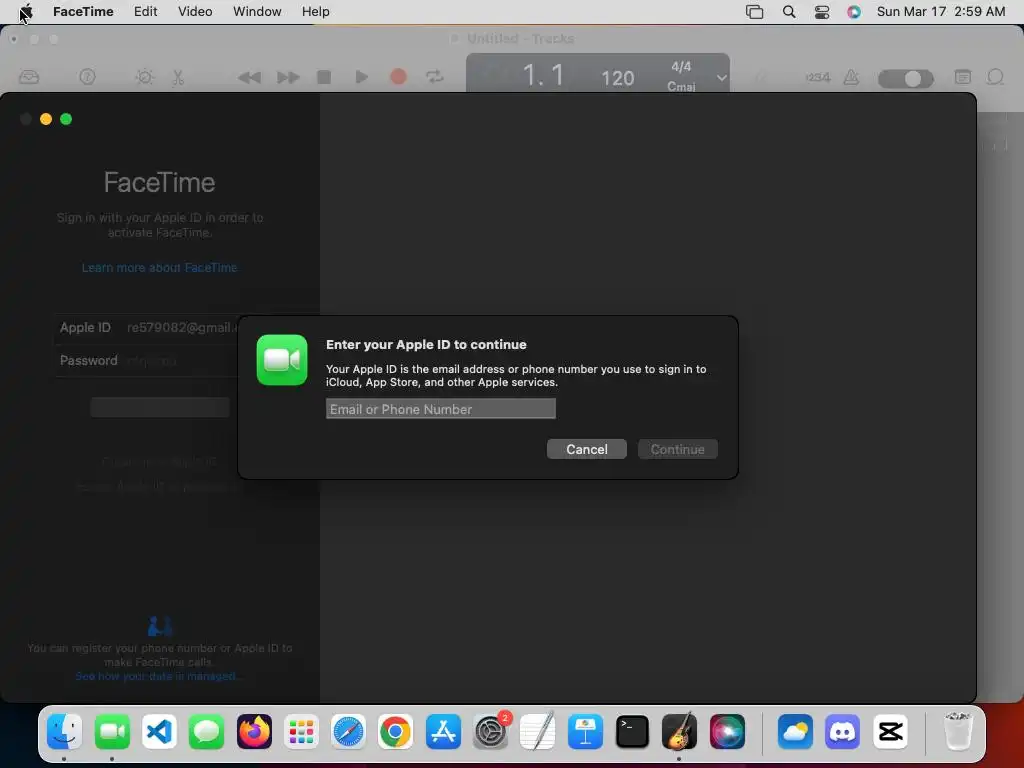1024x768 pixels.
Task: Open Discord from the Dock
Action: 842,731
